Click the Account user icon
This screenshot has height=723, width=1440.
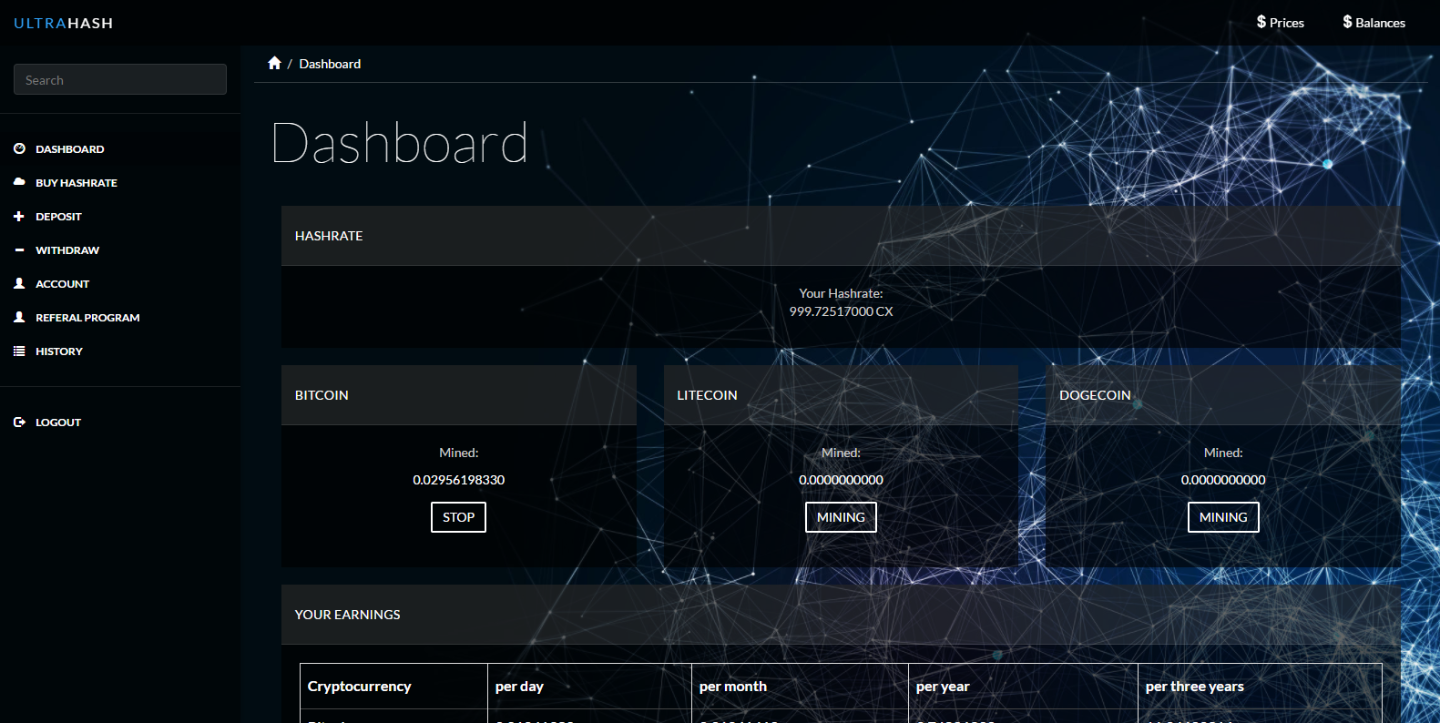tap(19, 284)
